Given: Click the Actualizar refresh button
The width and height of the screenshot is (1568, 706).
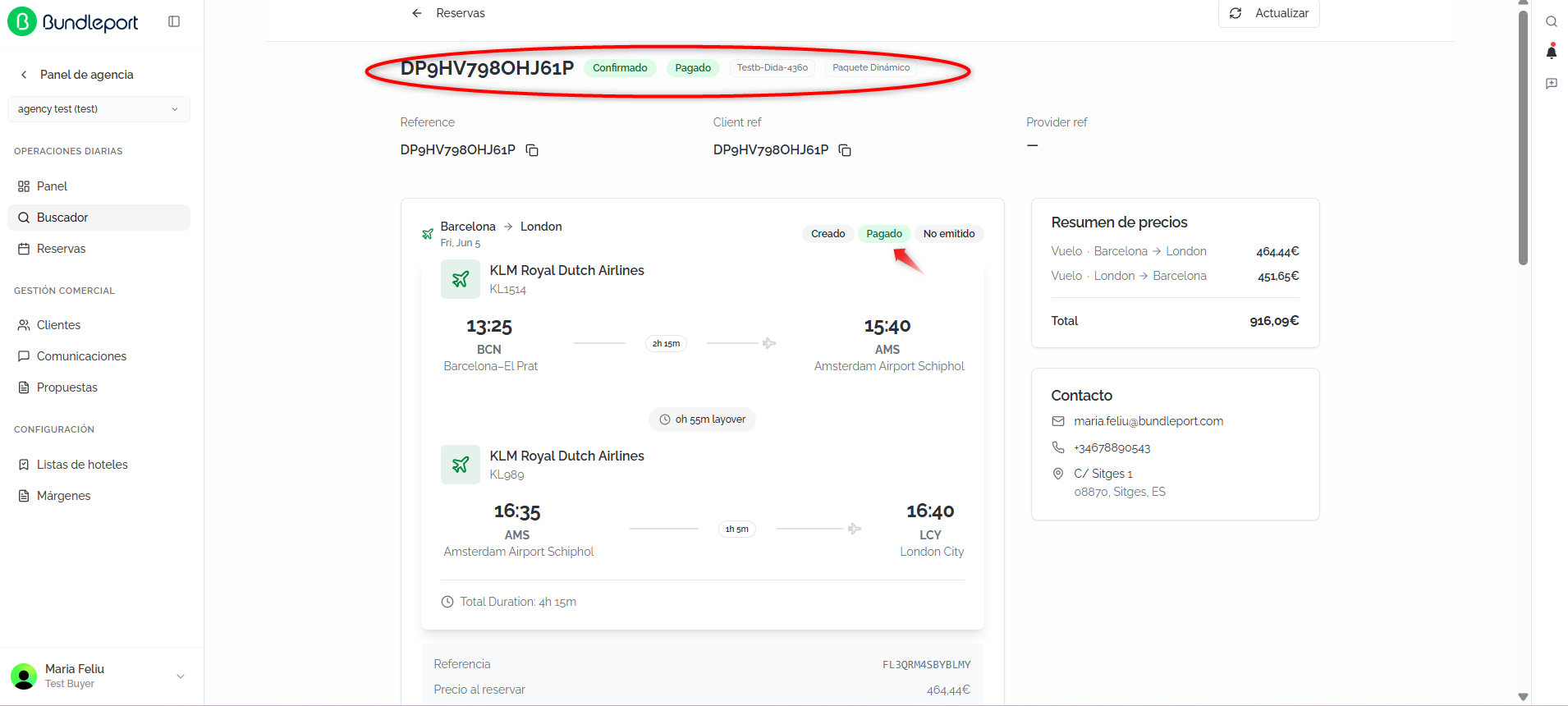Looking at the screenshot, I should point(1269,13).
